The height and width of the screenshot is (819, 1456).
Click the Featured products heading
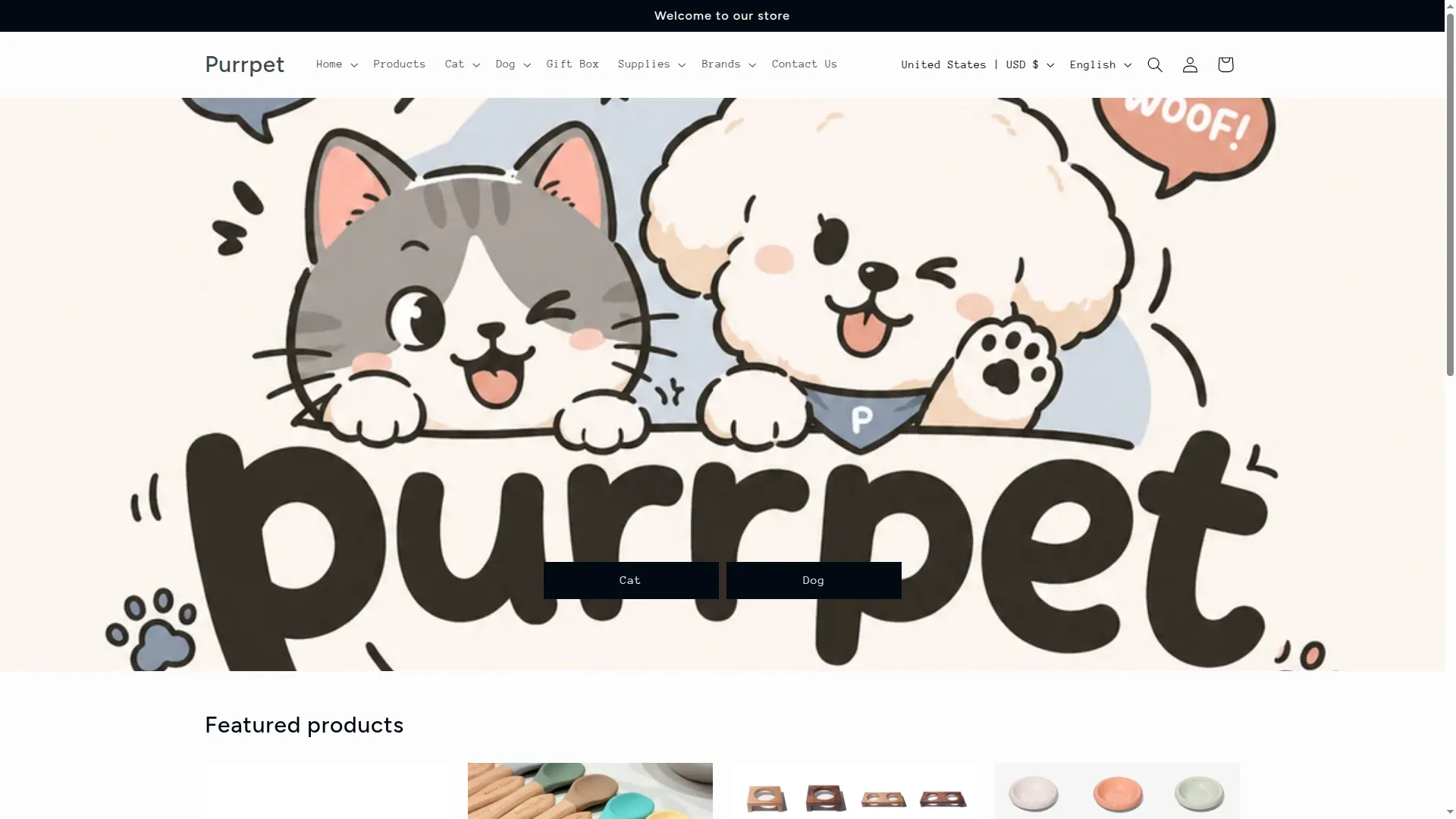point(304,725)
